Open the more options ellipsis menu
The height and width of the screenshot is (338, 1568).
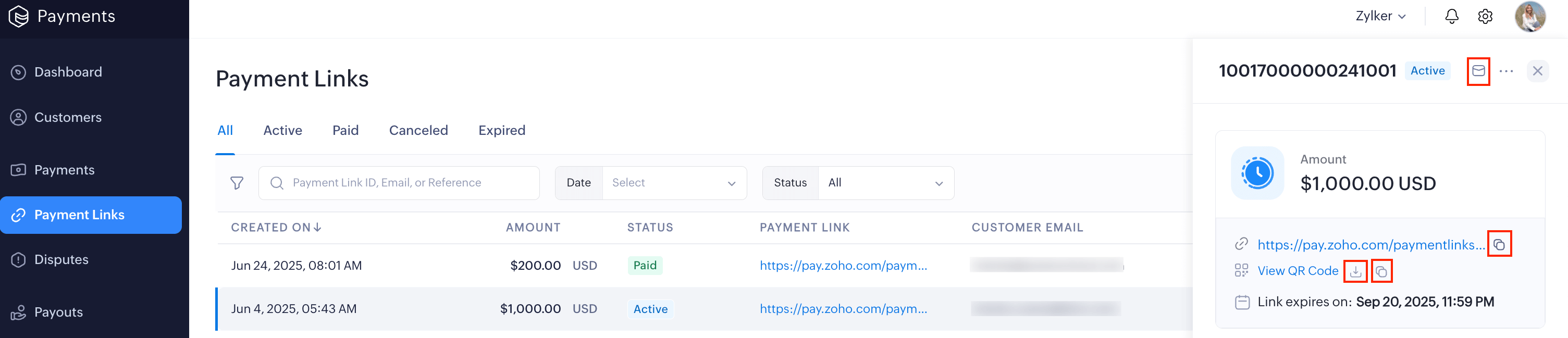1506,71
